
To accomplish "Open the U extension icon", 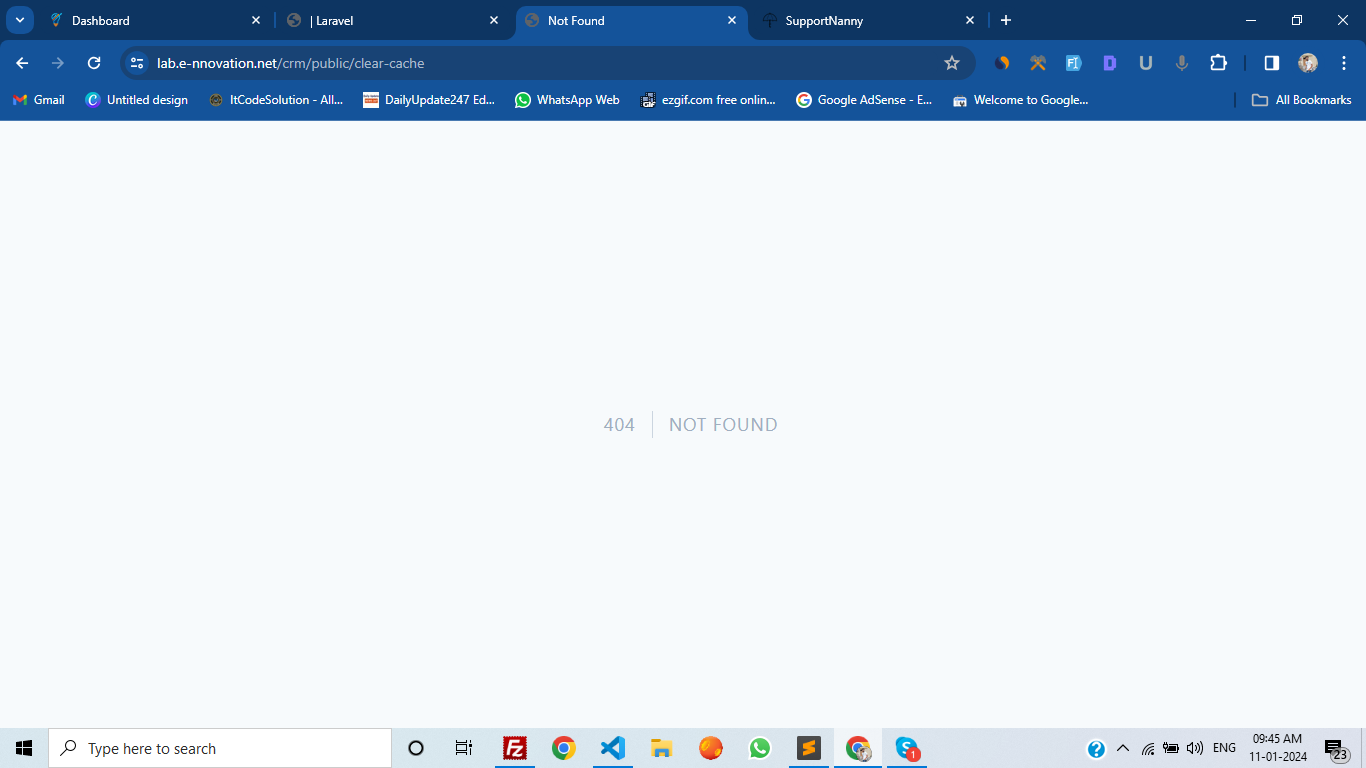I will [1146, 63].
